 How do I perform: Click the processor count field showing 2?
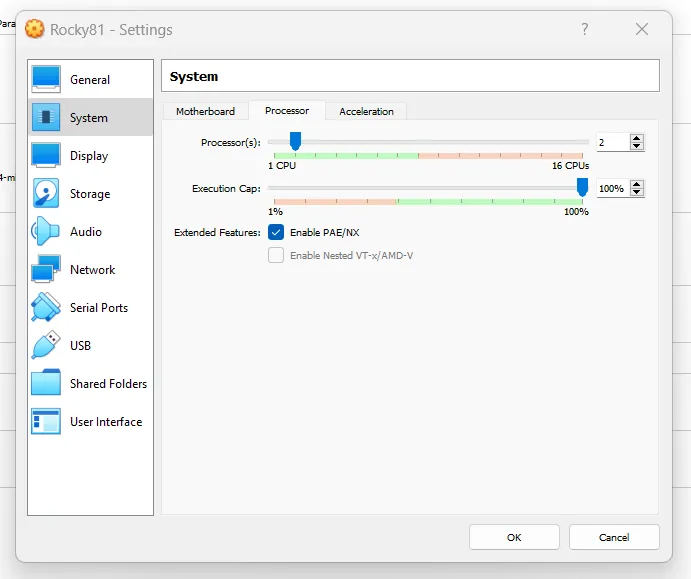pos(613,142)
